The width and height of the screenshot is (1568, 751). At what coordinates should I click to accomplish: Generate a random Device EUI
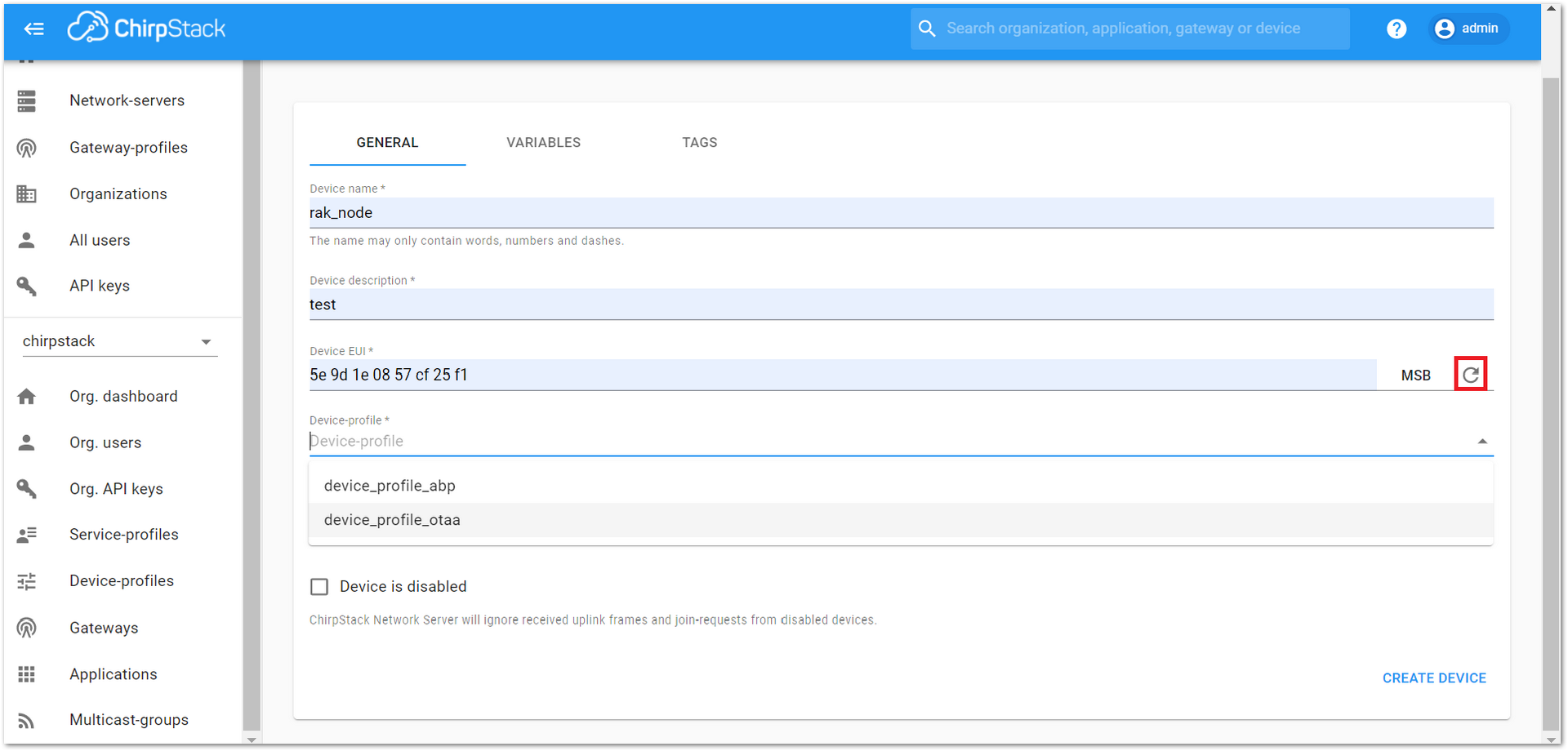tap(1470, 374)
